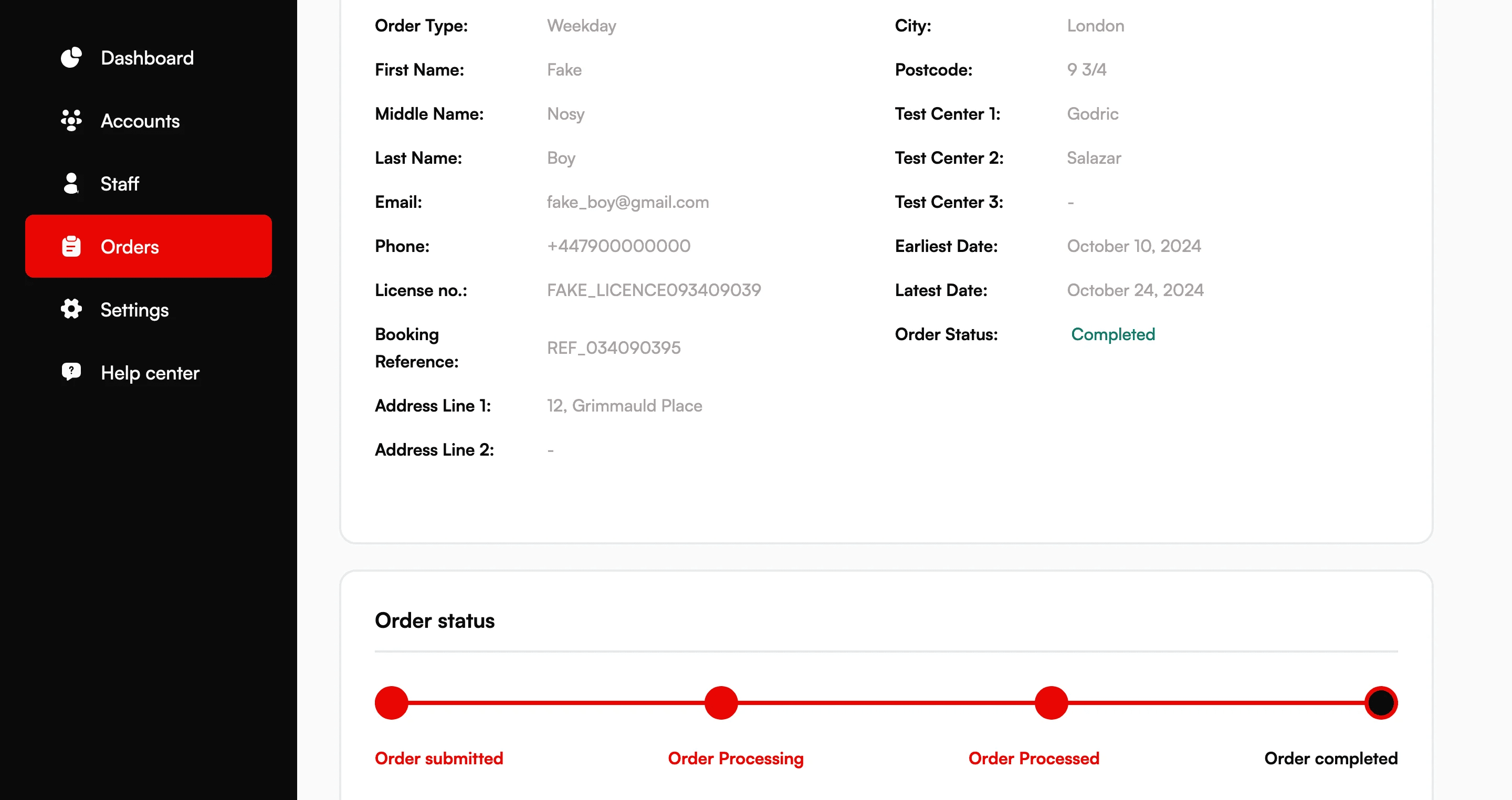Click the Settings gear icon

(x=71, y=309)
